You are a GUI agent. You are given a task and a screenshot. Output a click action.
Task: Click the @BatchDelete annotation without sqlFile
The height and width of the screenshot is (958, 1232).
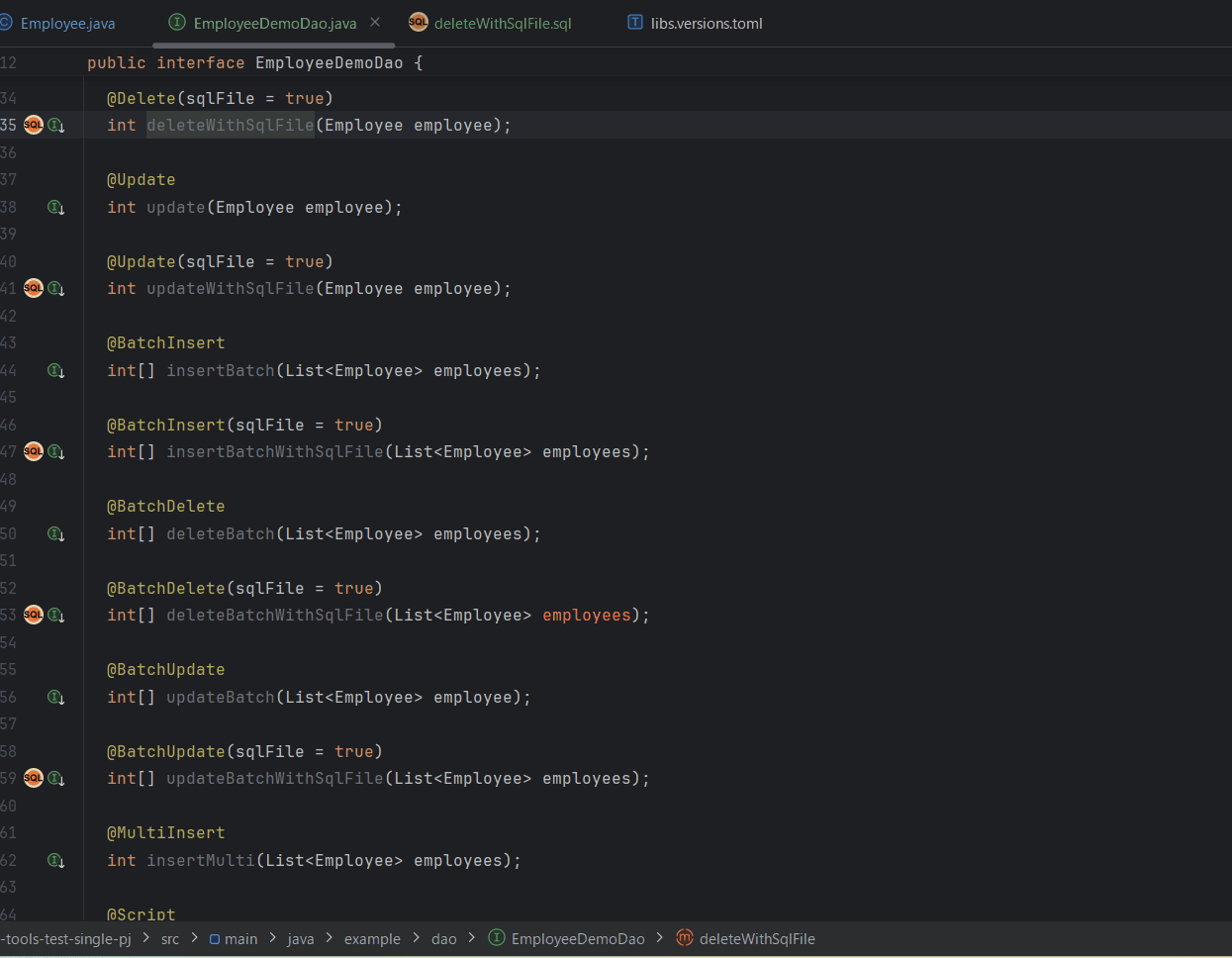click(x=166, y=506)
